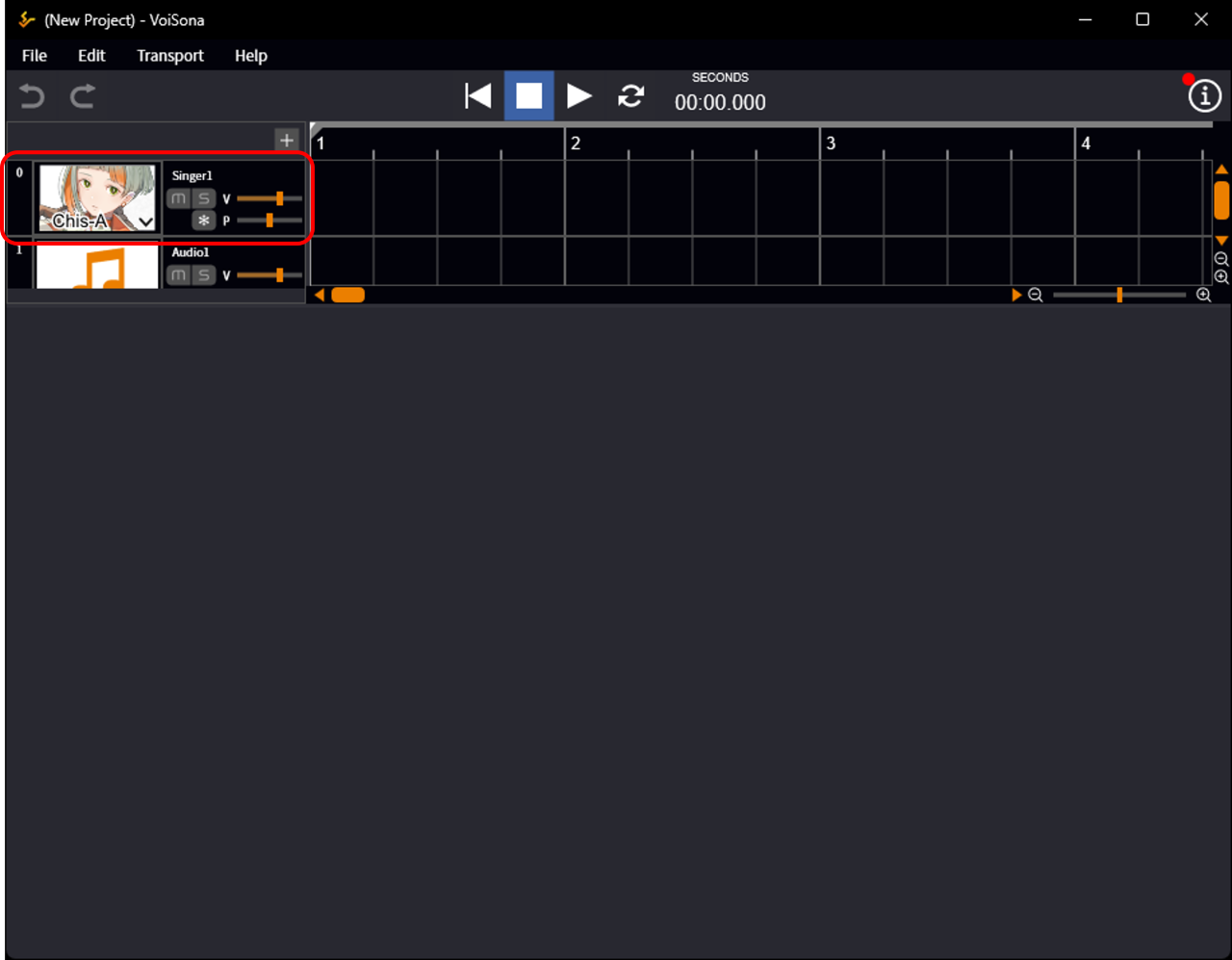Zoom out vertically on the track view

[x=1221, y=259]
